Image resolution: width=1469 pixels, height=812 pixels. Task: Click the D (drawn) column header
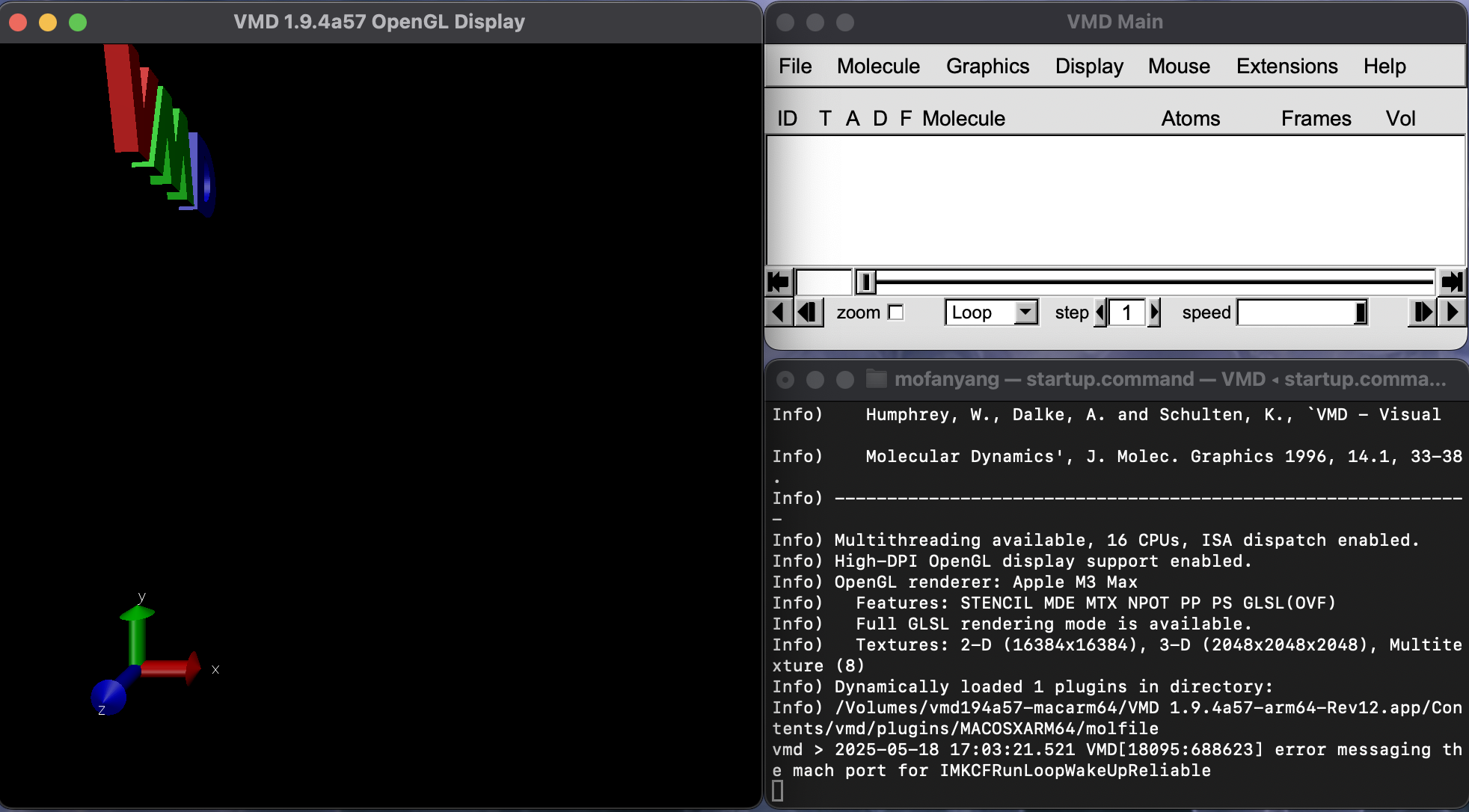pos(880,118)
